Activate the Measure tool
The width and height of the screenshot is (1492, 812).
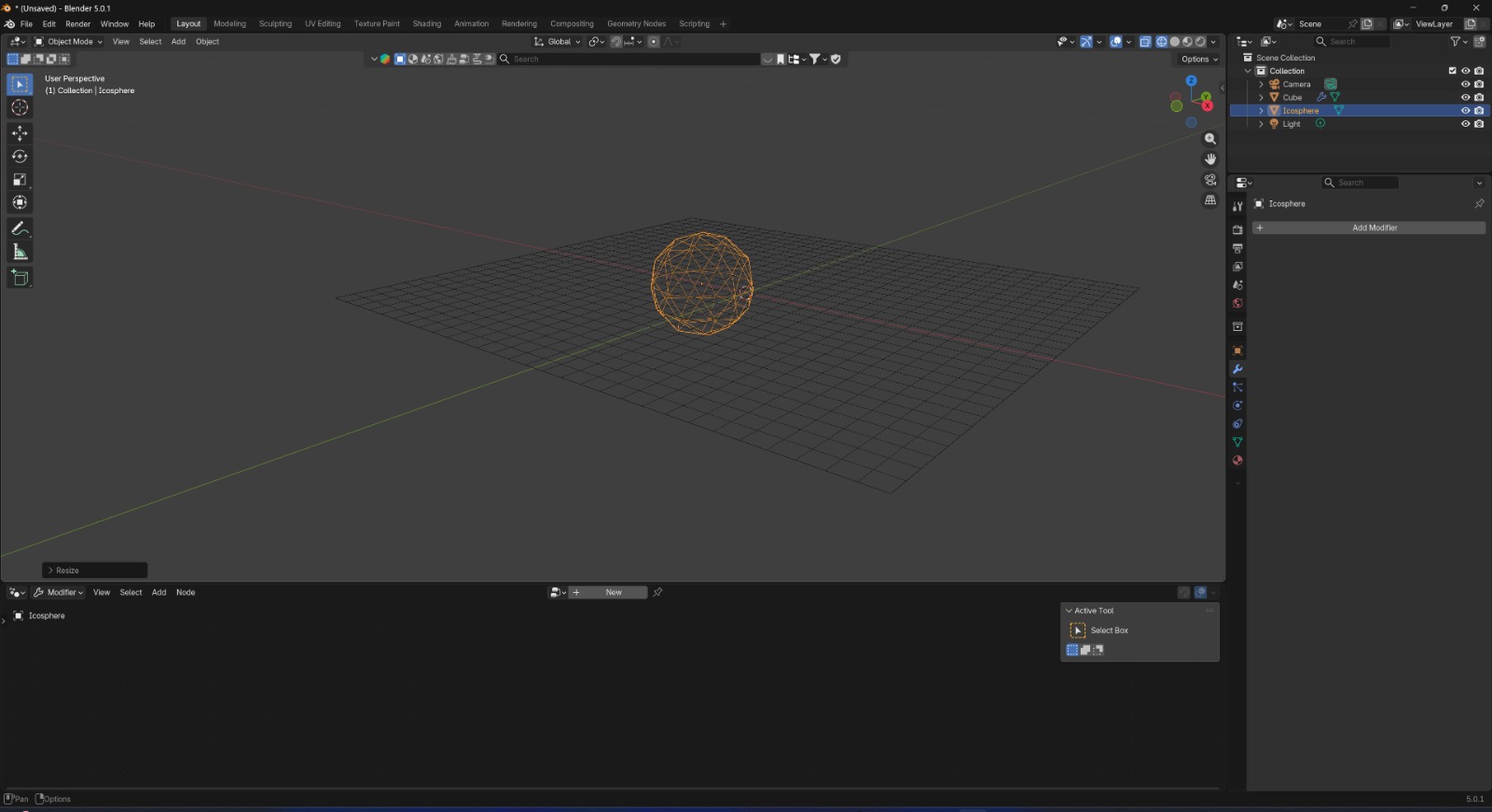tap(20, 253)
